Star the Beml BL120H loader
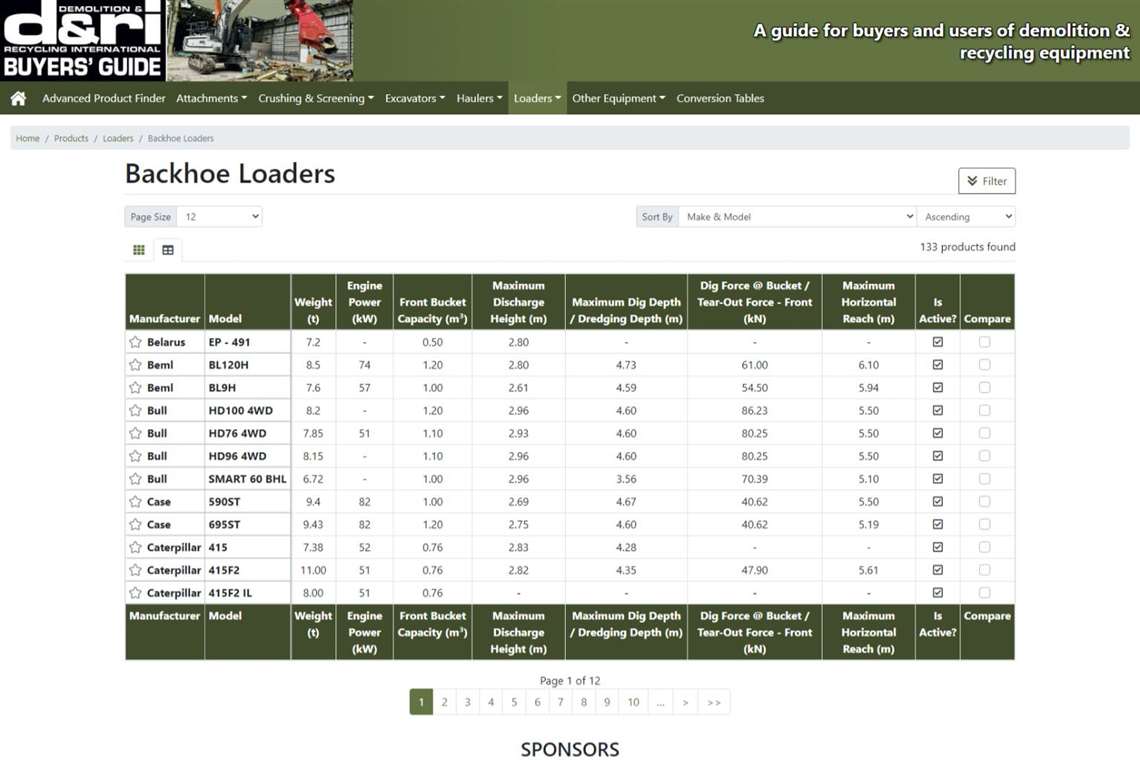 135,364
